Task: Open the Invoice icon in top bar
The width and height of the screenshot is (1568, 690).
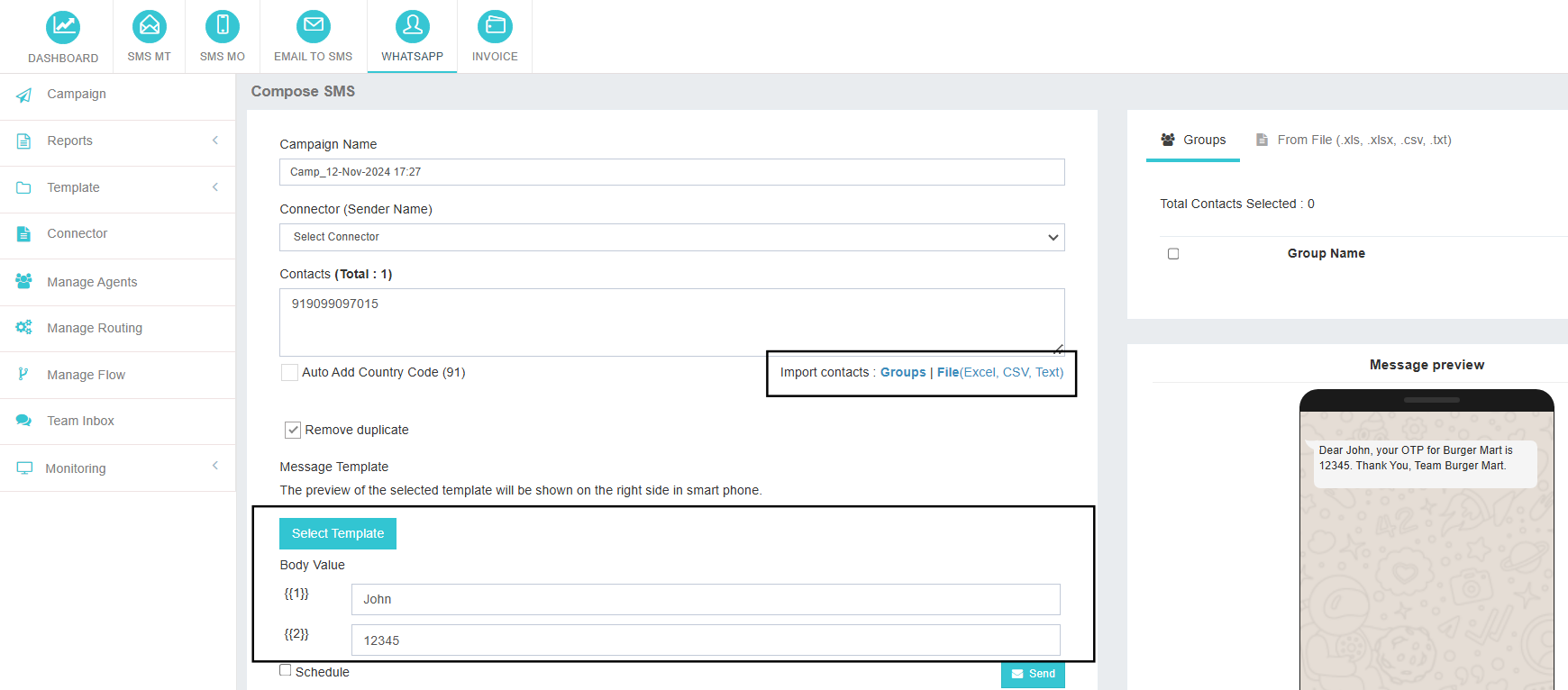Action: [495, 26]
